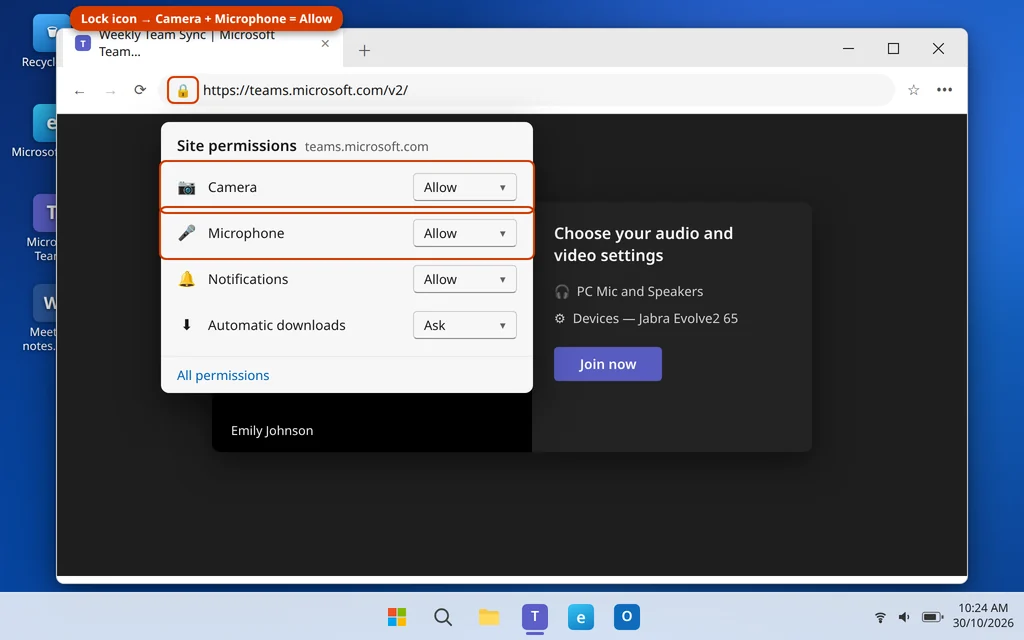This screenshot has width=1024, height=640.
Task: Open the clock showing 10:24 AM
Action: (x=983, y=616)
